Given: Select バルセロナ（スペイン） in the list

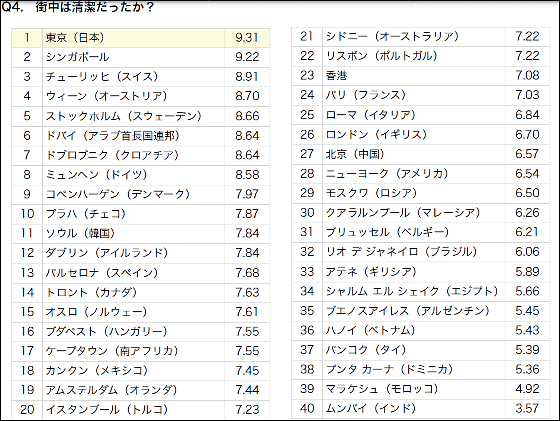Looking at the screenshot, I should coord(102,273).
